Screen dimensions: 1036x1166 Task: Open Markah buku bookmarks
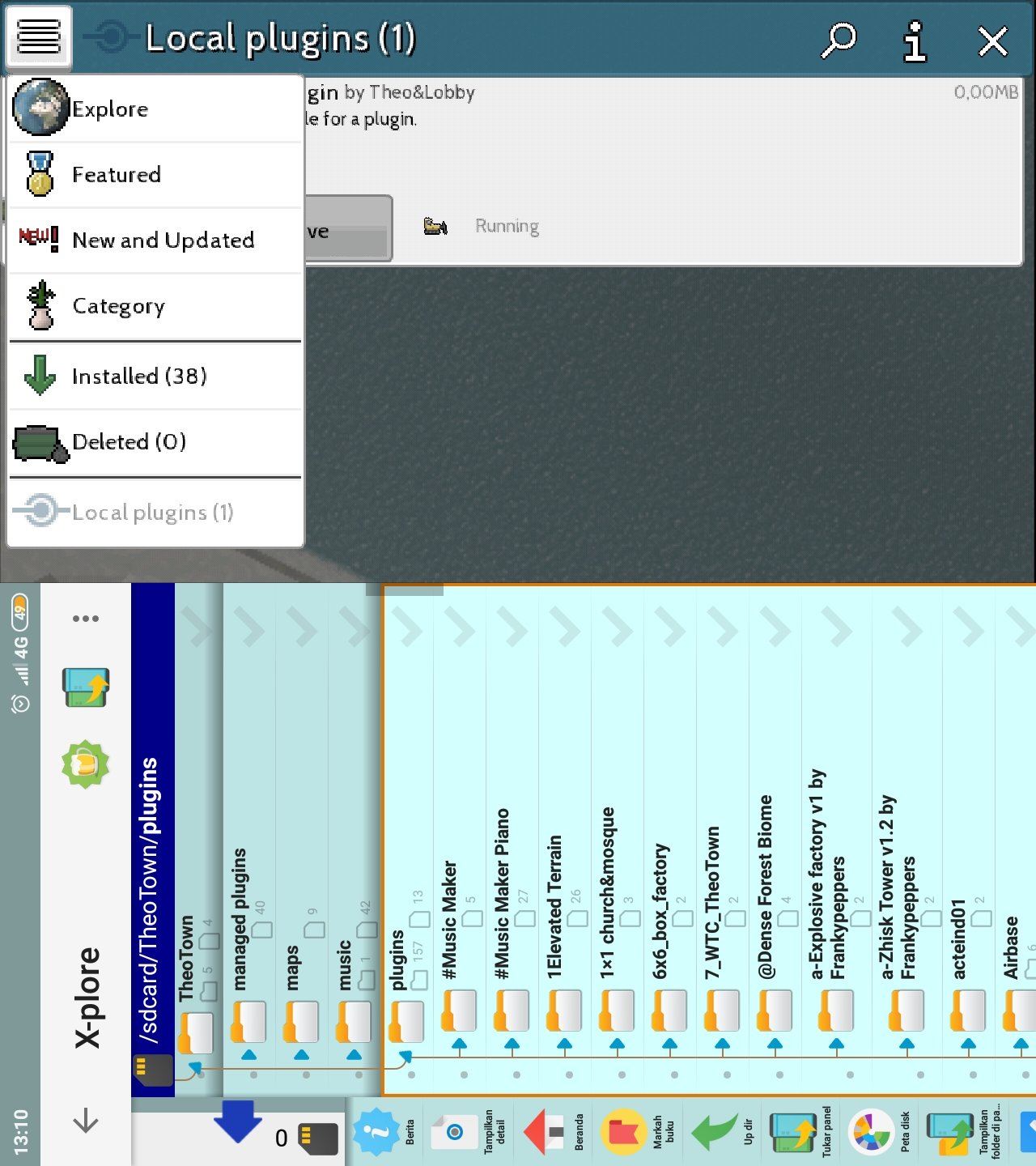[x=638, y=1131]
